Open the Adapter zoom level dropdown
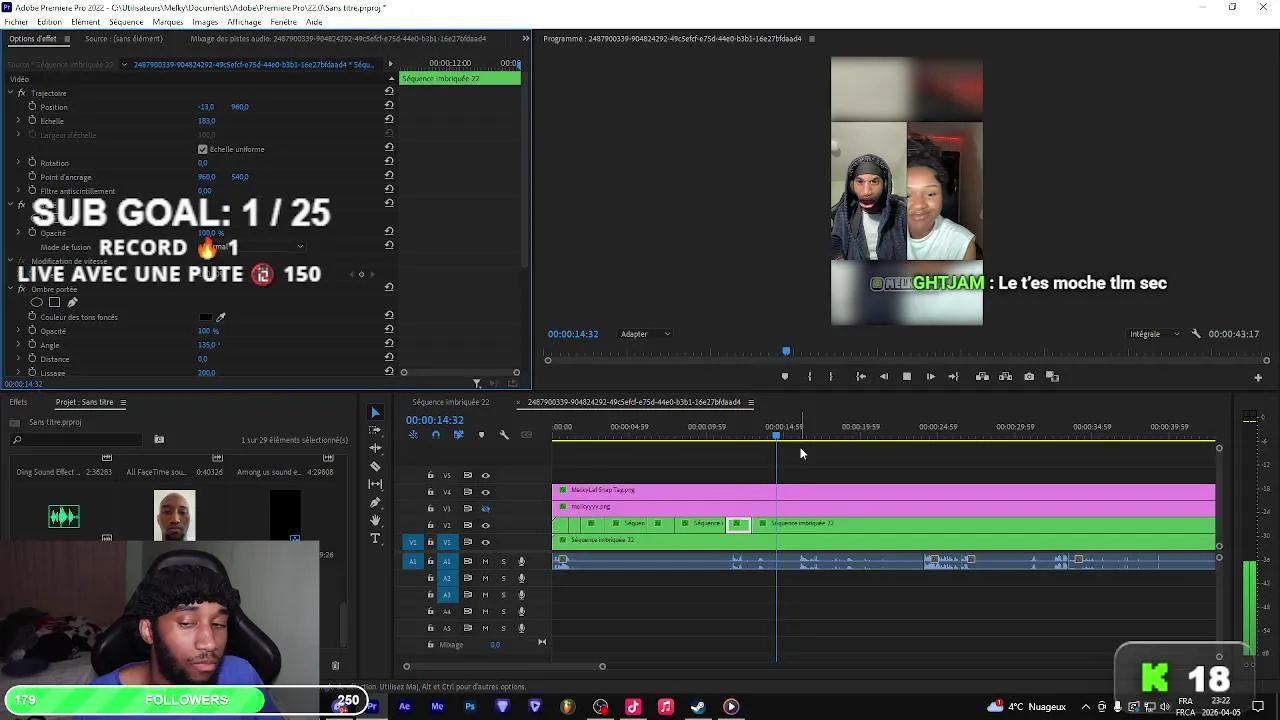This screenshot has width=1280, height=720. pos(645,334)
